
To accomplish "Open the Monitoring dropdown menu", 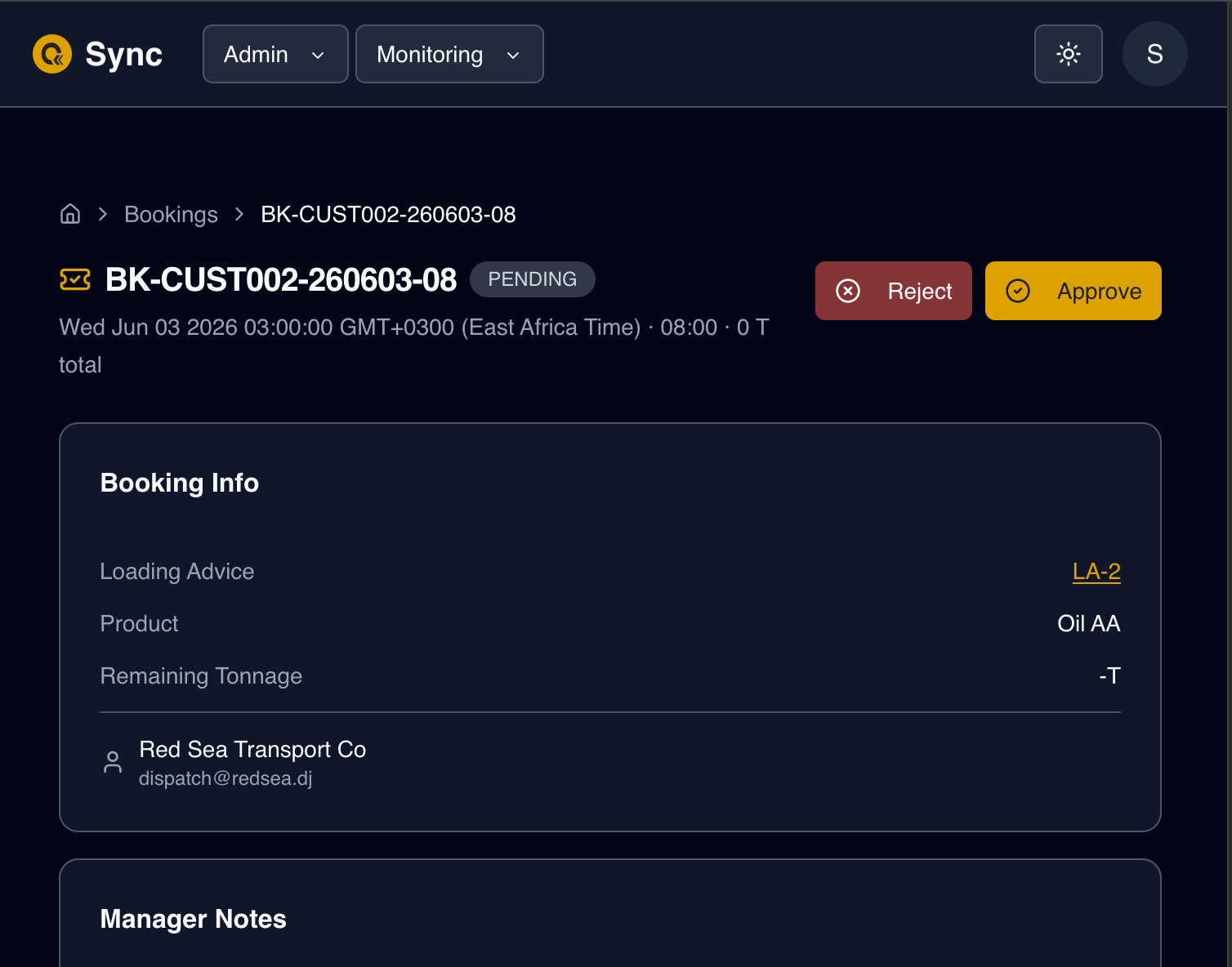I will 449,54.
